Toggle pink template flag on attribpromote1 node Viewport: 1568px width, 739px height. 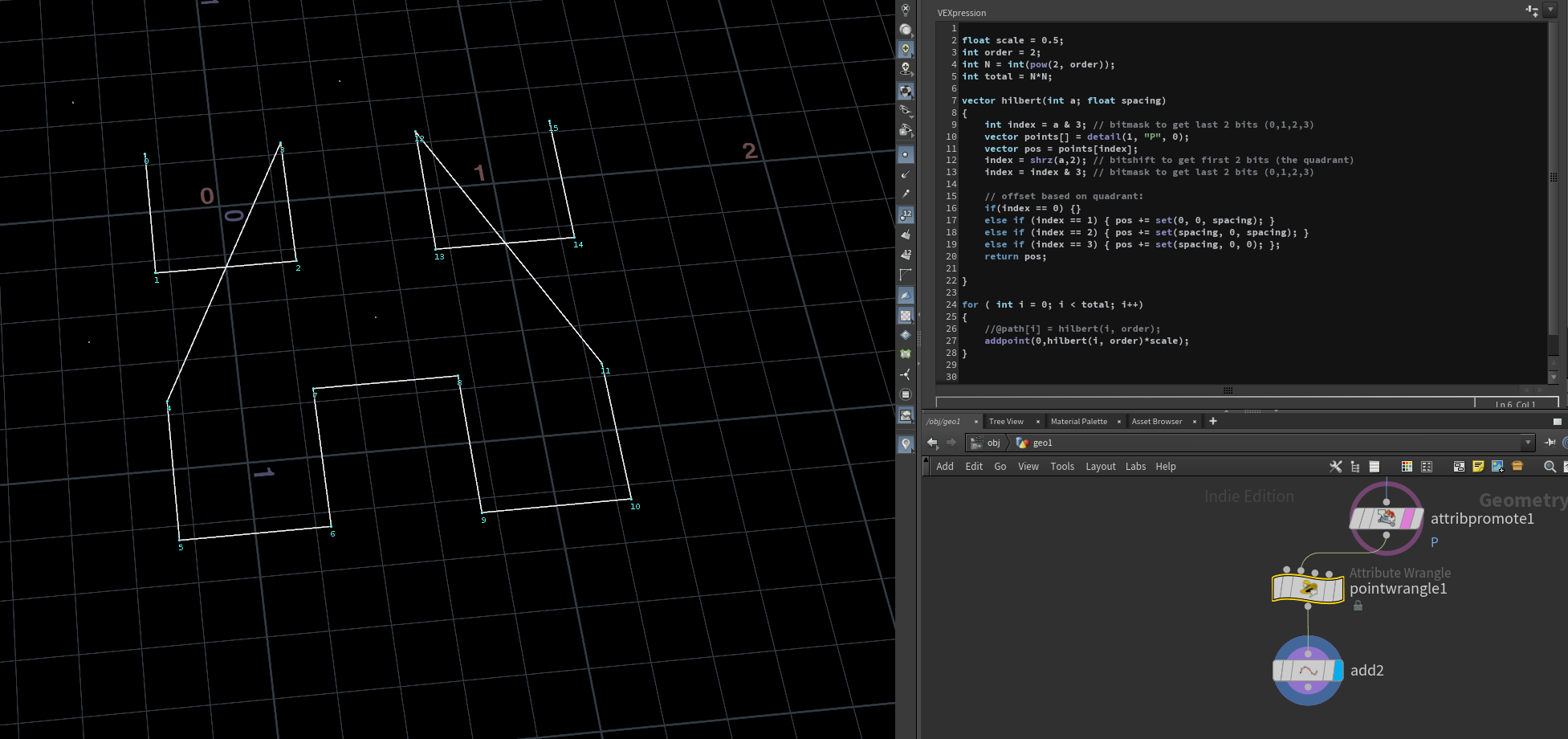(1407, 519)
